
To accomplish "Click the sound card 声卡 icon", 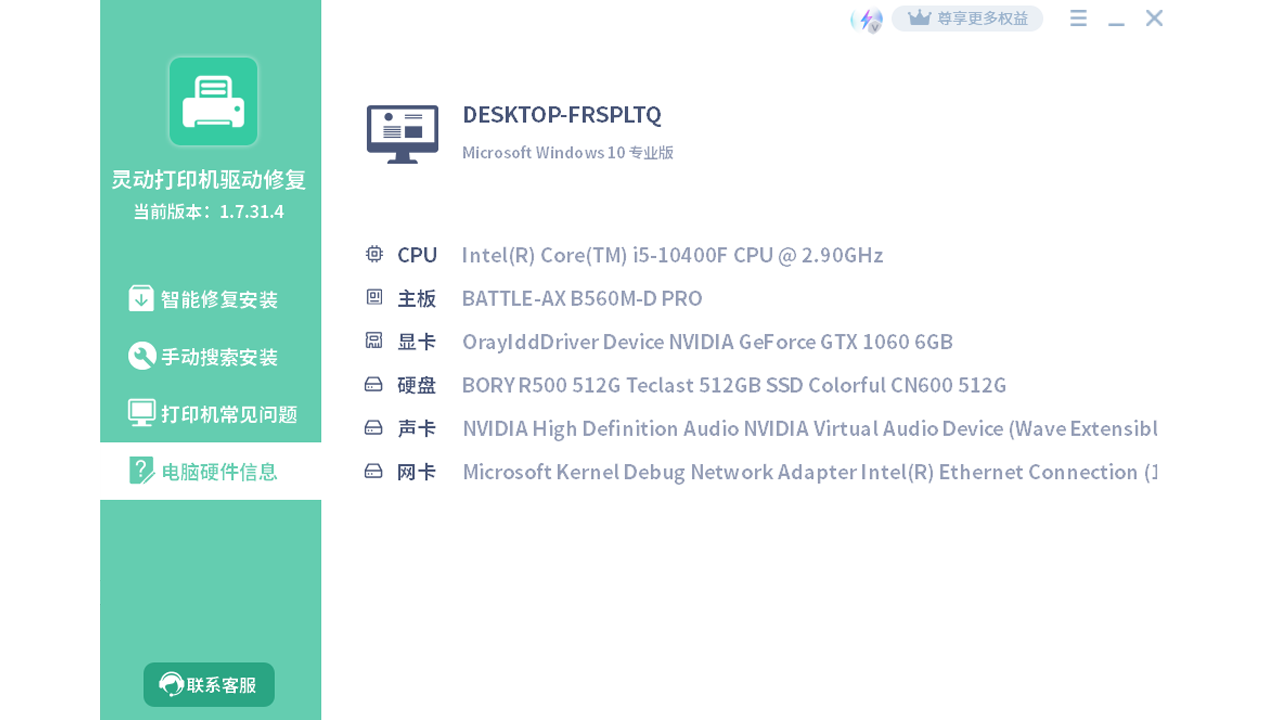I will click(374, 428).
